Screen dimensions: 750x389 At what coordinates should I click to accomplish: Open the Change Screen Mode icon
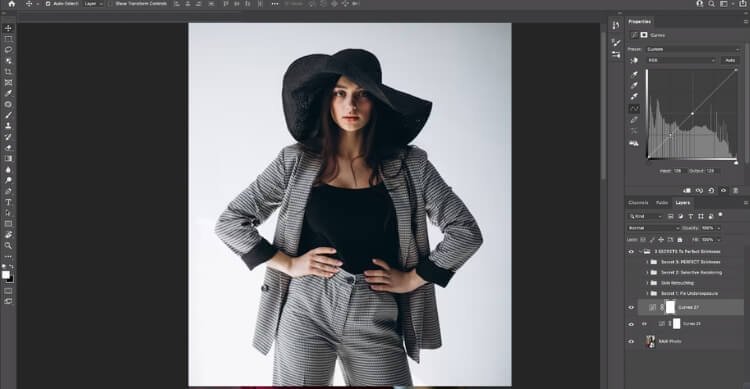(8, 301)
